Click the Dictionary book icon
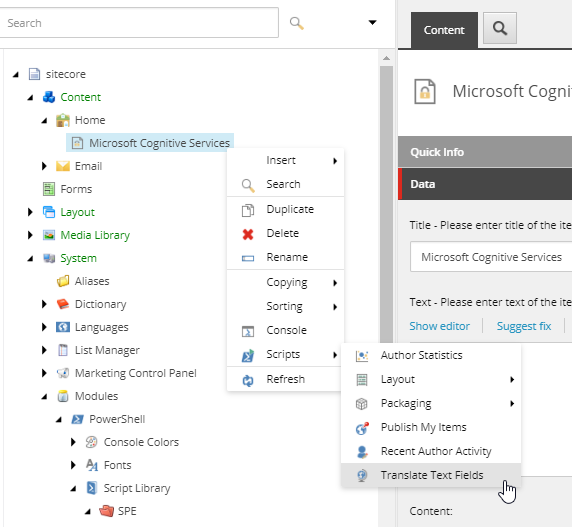This screenshot has height=527, width=572. [63, 304]
